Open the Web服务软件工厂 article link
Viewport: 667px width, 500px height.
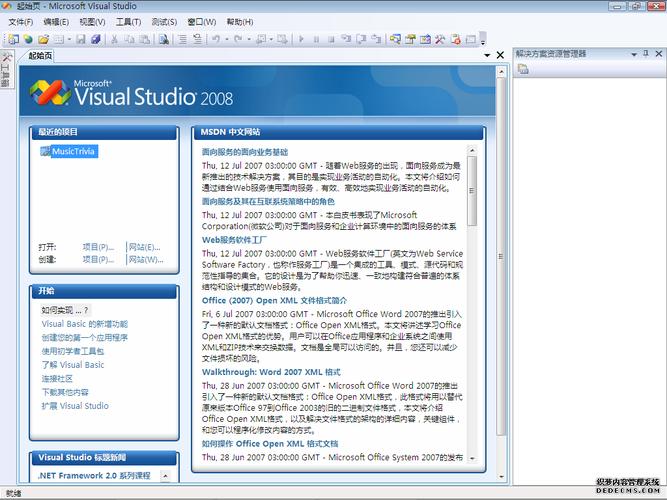(x=234, y=240)
